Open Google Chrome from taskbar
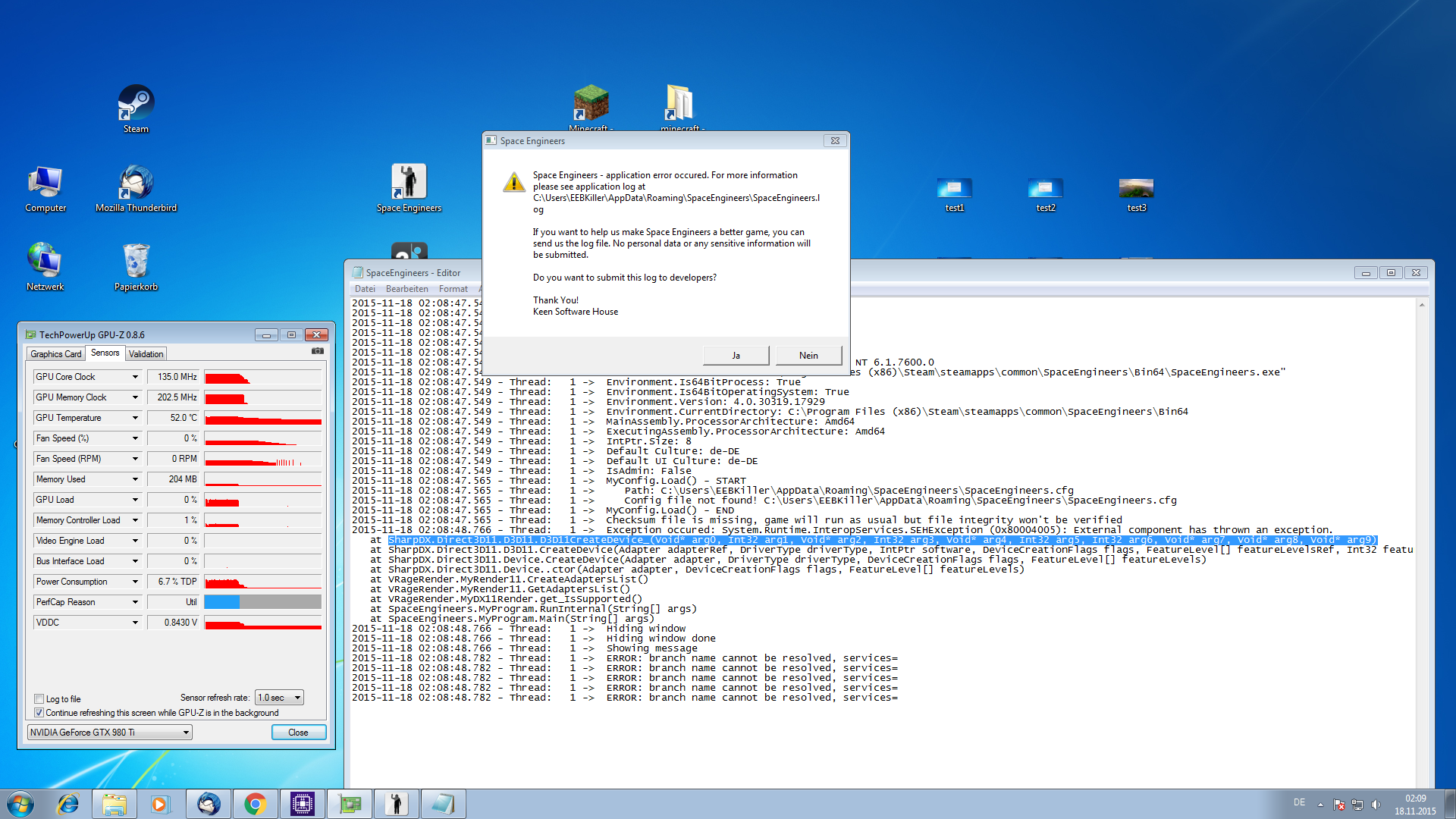This screenshot has width=1456, height=819. 256,804
